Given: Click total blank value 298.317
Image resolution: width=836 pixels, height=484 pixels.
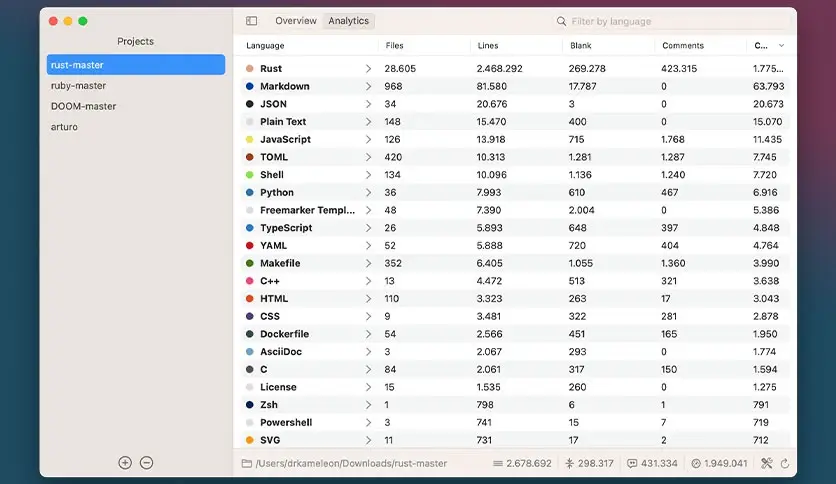Looking at the screenshot, I should pos(596,464).
